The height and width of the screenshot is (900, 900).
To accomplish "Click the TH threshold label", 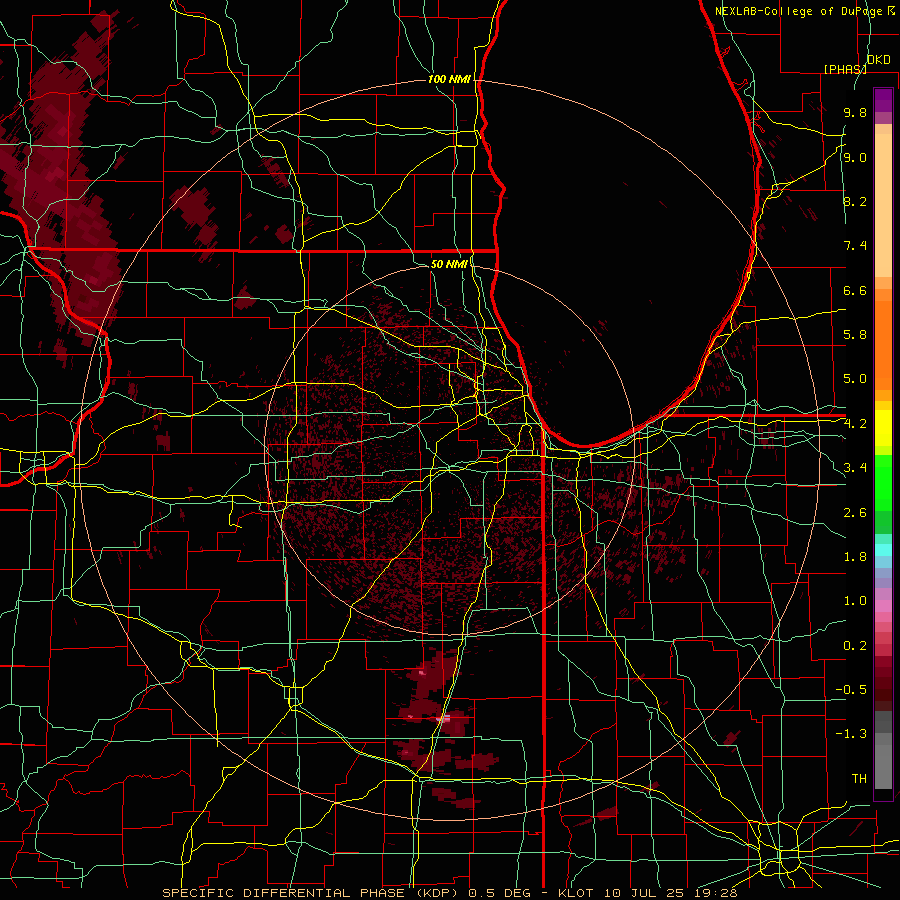I will point(859,779).
